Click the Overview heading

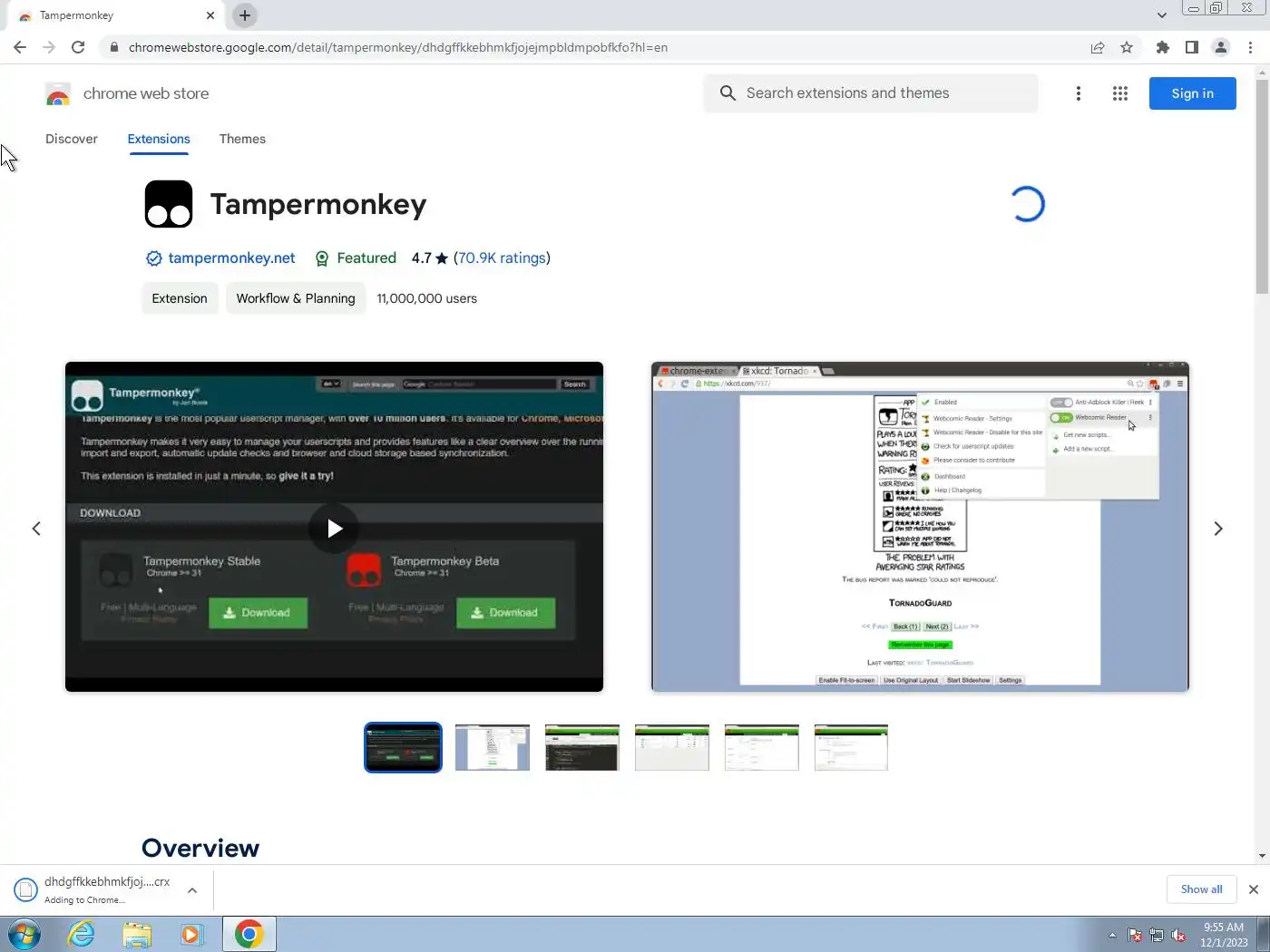(x=200, y=848)
